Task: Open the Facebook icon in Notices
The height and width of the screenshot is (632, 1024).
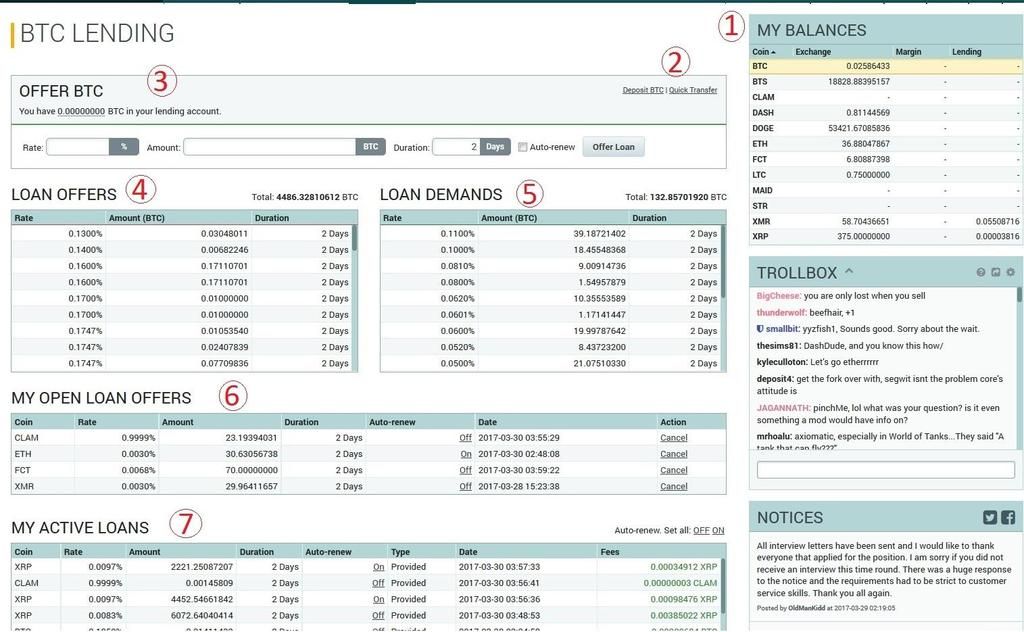Action: [x=1008, y=517]
